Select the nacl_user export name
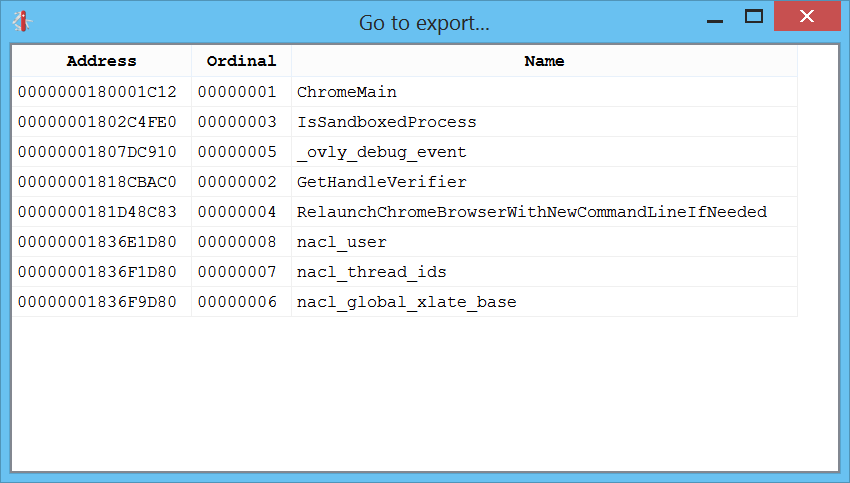 [342, 242]
